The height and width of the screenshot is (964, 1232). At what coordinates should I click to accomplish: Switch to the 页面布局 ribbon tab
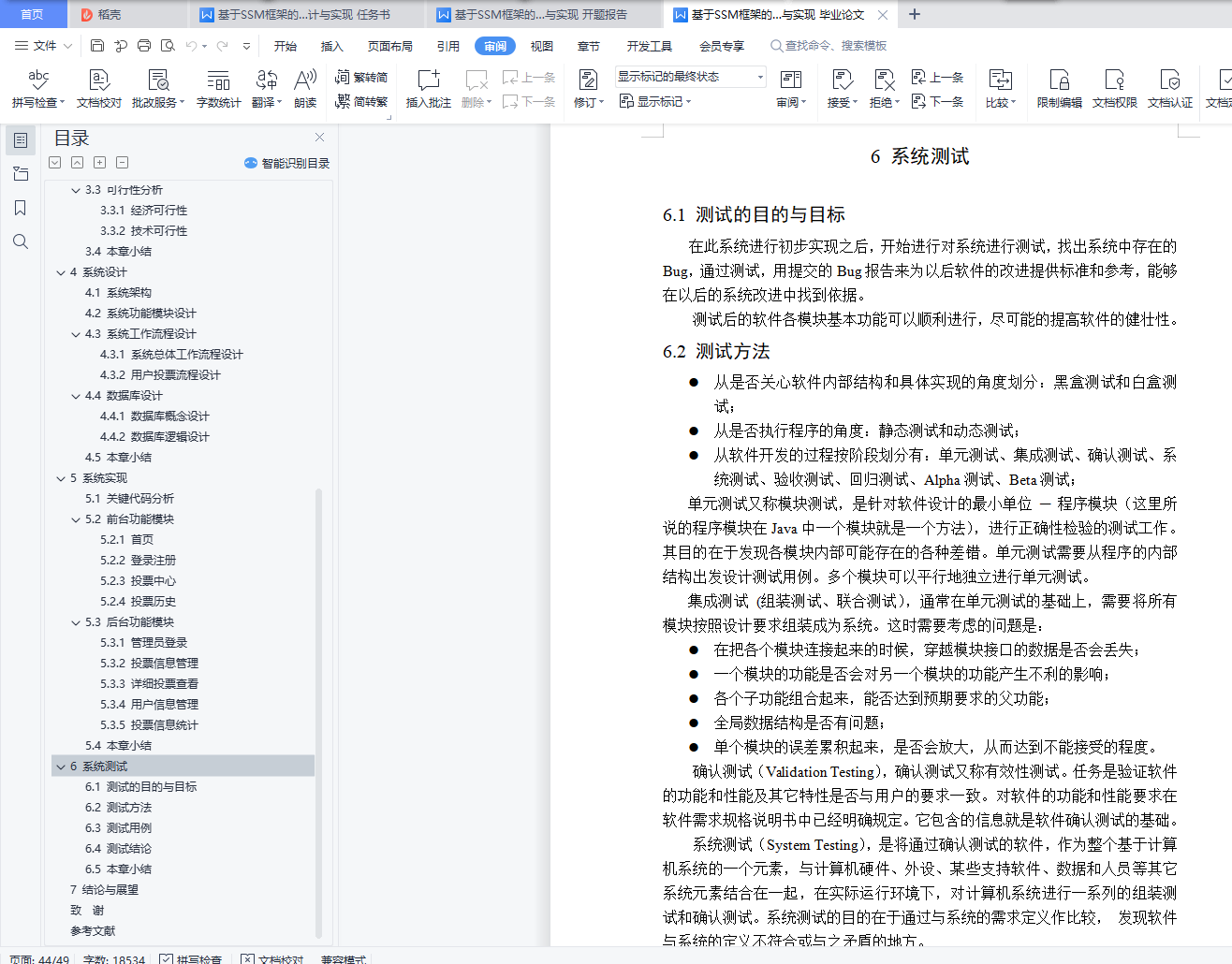(x=390, y=46)
